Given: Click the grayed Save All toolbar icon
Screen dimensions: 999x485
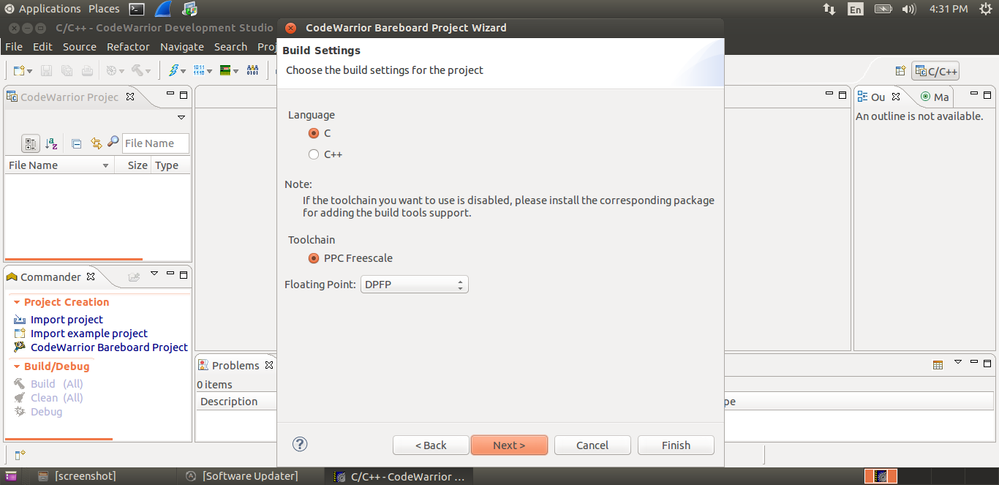Looking at the screenshot, I should point(67,71).
